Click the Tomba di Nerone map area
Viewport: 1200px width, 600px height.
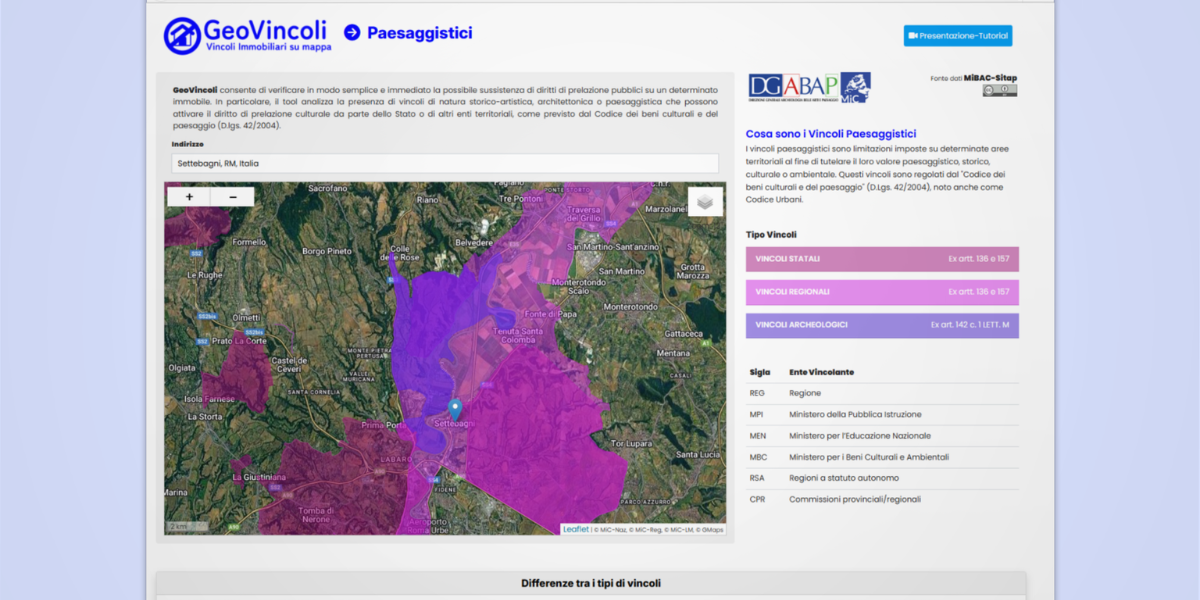click(315, 515)
